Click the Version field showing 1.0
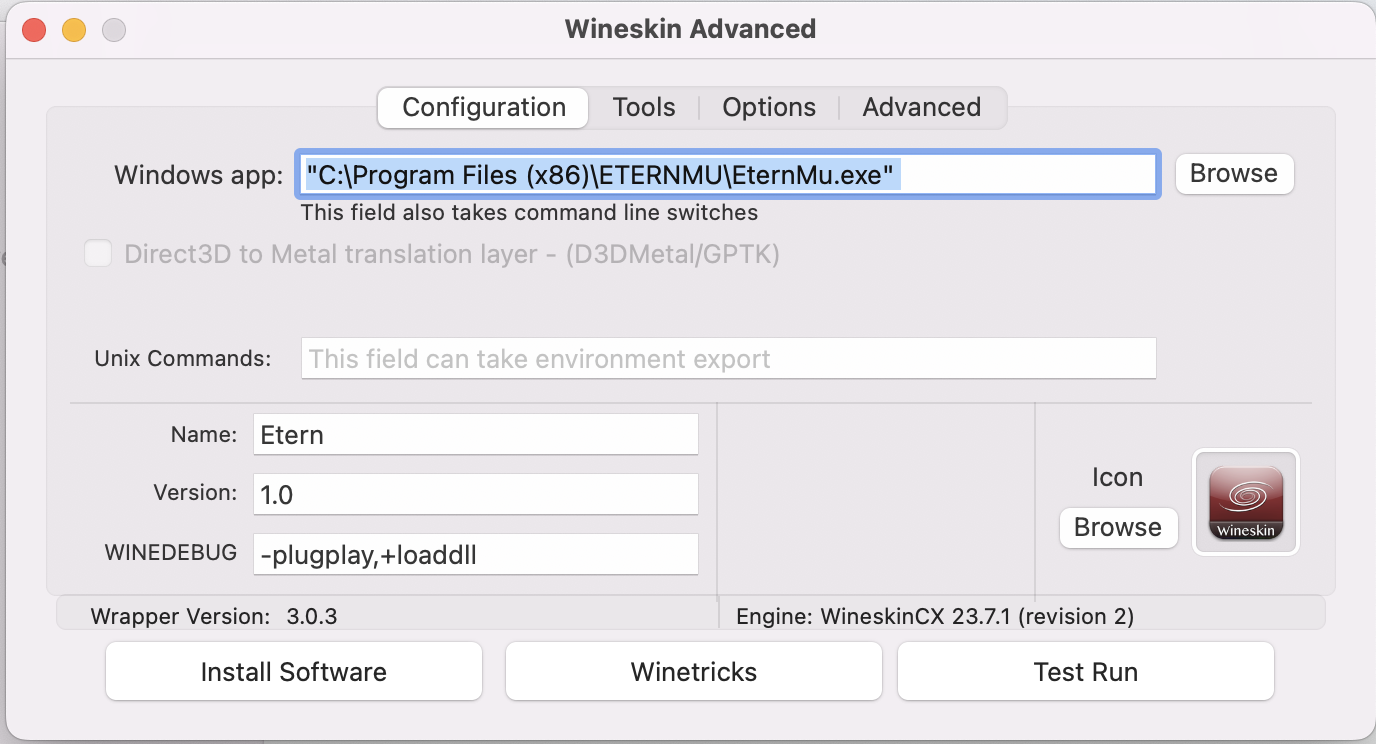1376x744 pixels. tap(476, 494)
